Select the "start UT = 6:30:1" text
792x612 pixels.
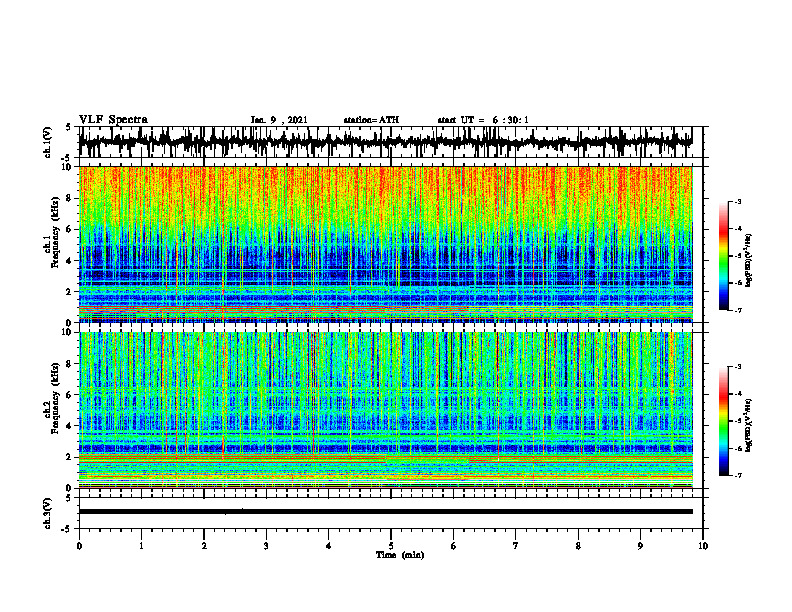click(483, 120)
